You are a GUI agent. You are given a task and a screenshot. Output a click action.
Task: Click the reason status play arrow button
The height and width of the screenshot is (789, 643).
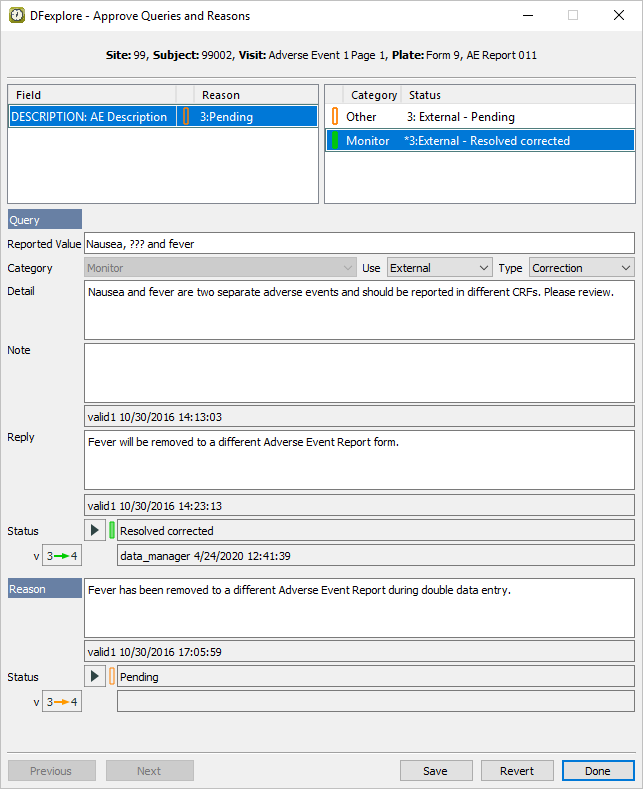(x=96, y=676)
